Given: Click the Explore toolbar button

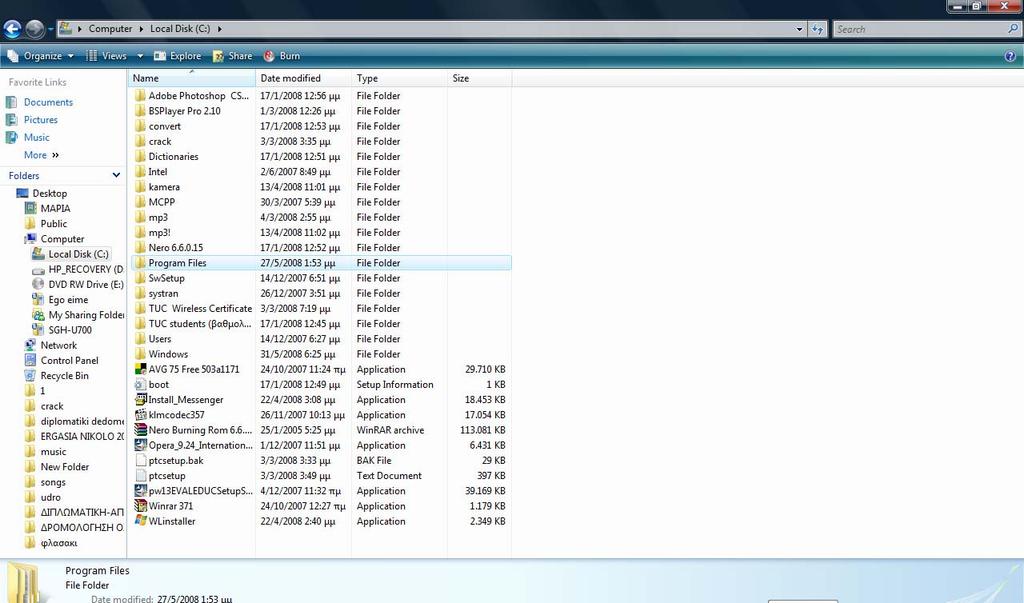Looking at the screenshot, I should coord(178,56).
